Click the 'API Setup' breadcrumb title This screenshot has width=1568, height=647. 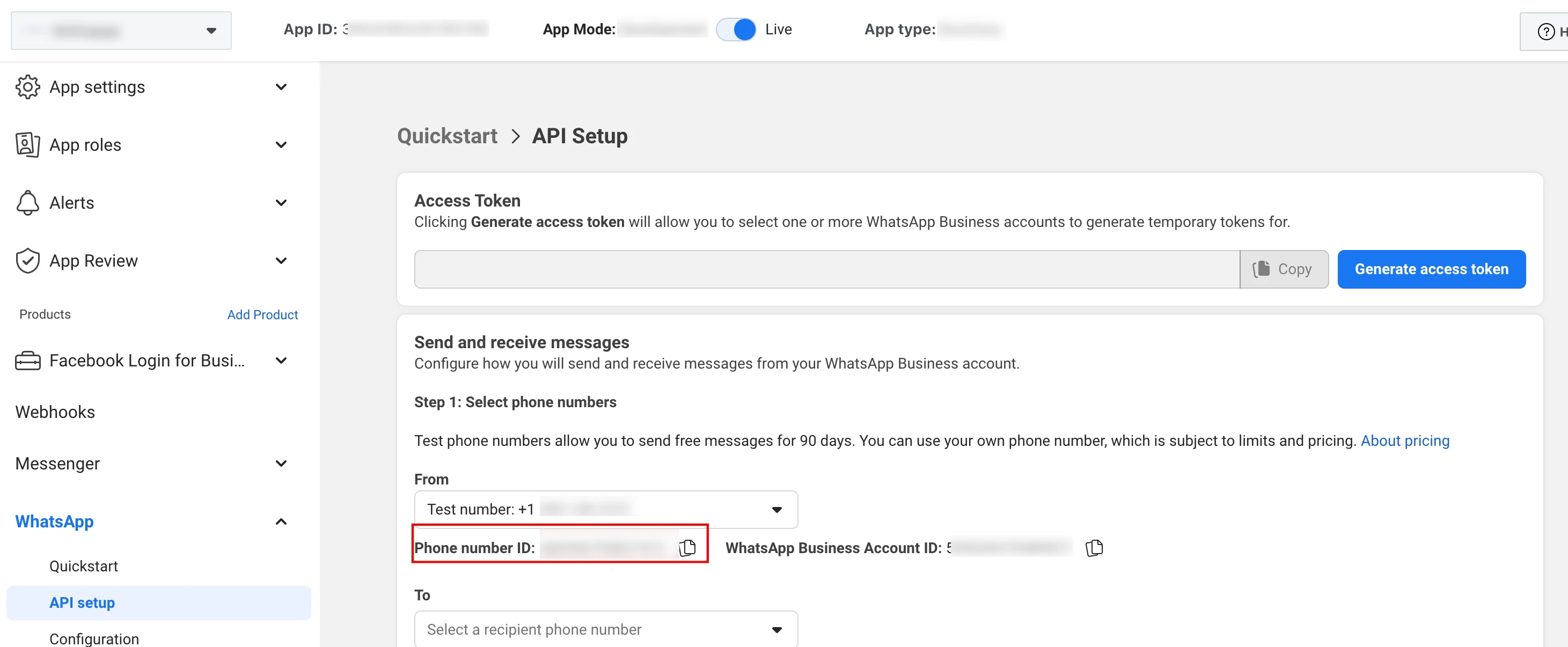(x=580, y=136)
